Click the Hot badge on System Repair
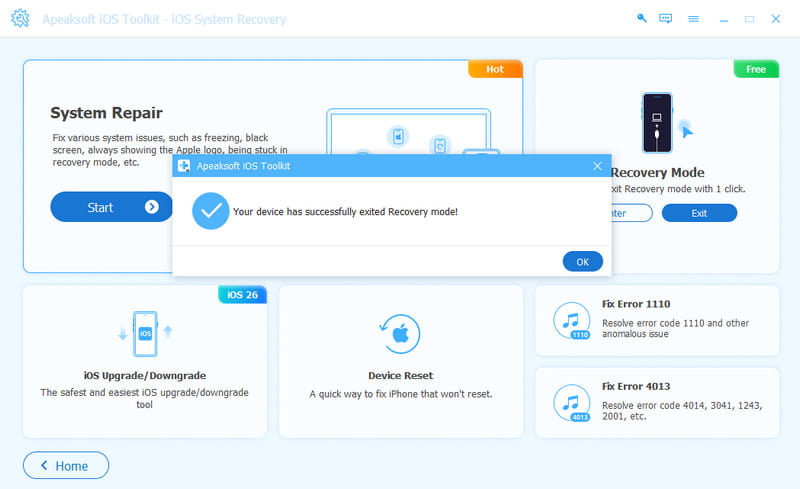The height and width of the screenshot is (489, 800). coord(495,69)
